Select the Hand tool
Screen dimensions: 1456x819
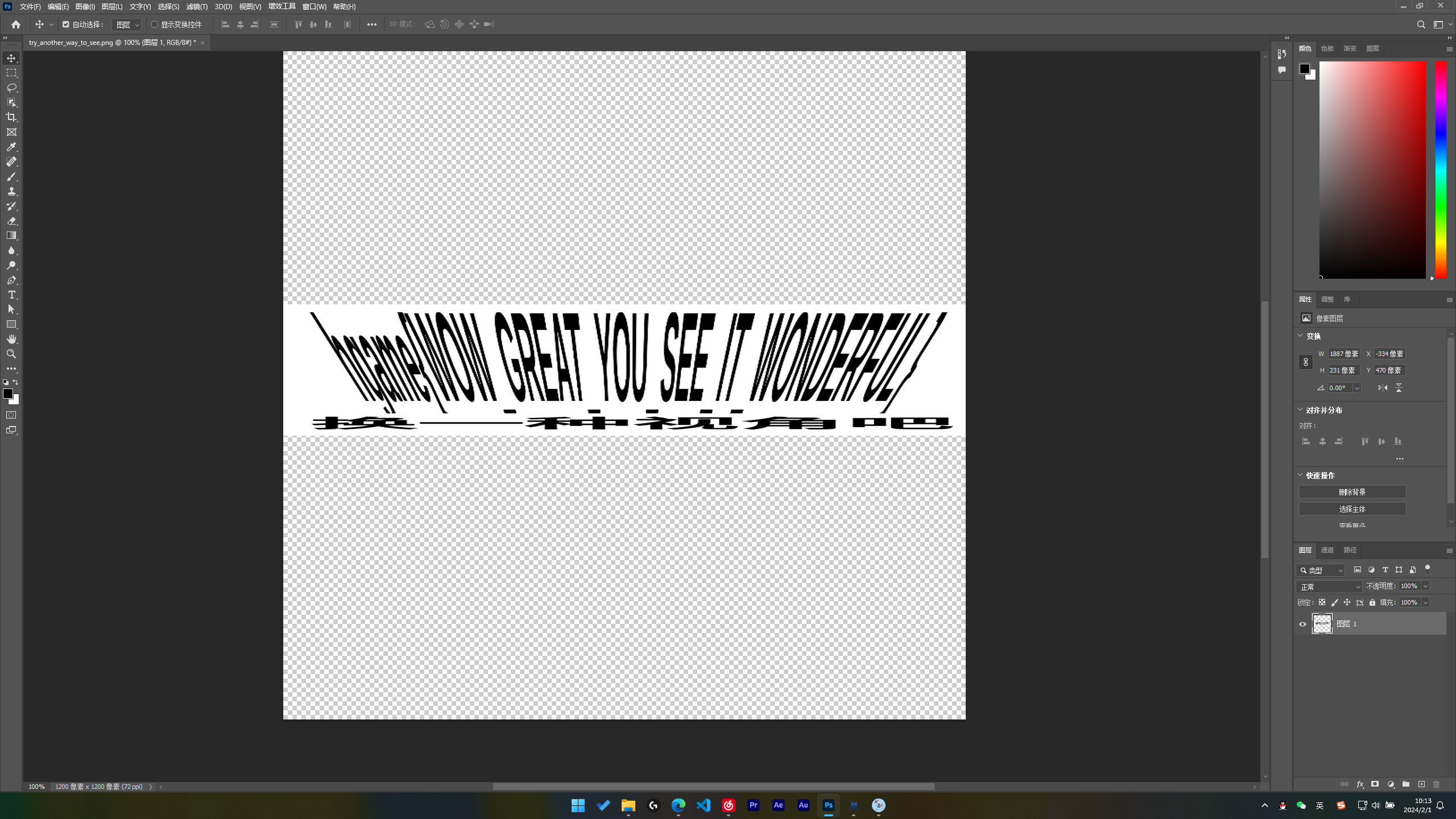point(11,339)
